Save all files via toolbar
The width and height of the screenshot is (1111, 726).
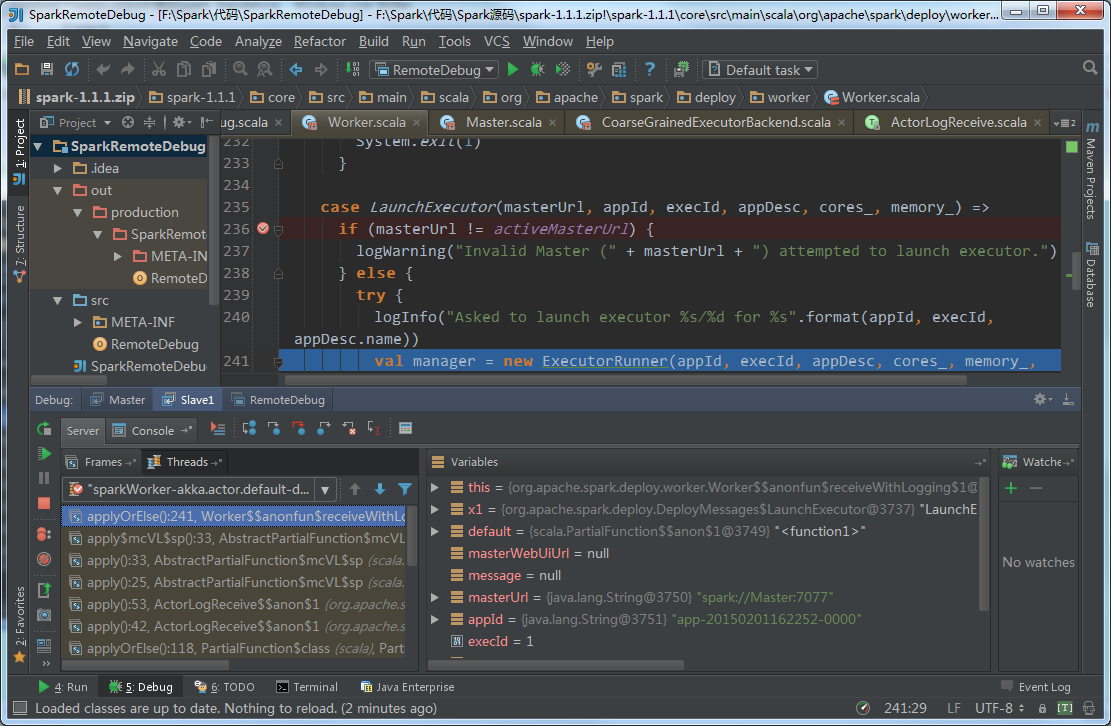click(x=47, y=69)
